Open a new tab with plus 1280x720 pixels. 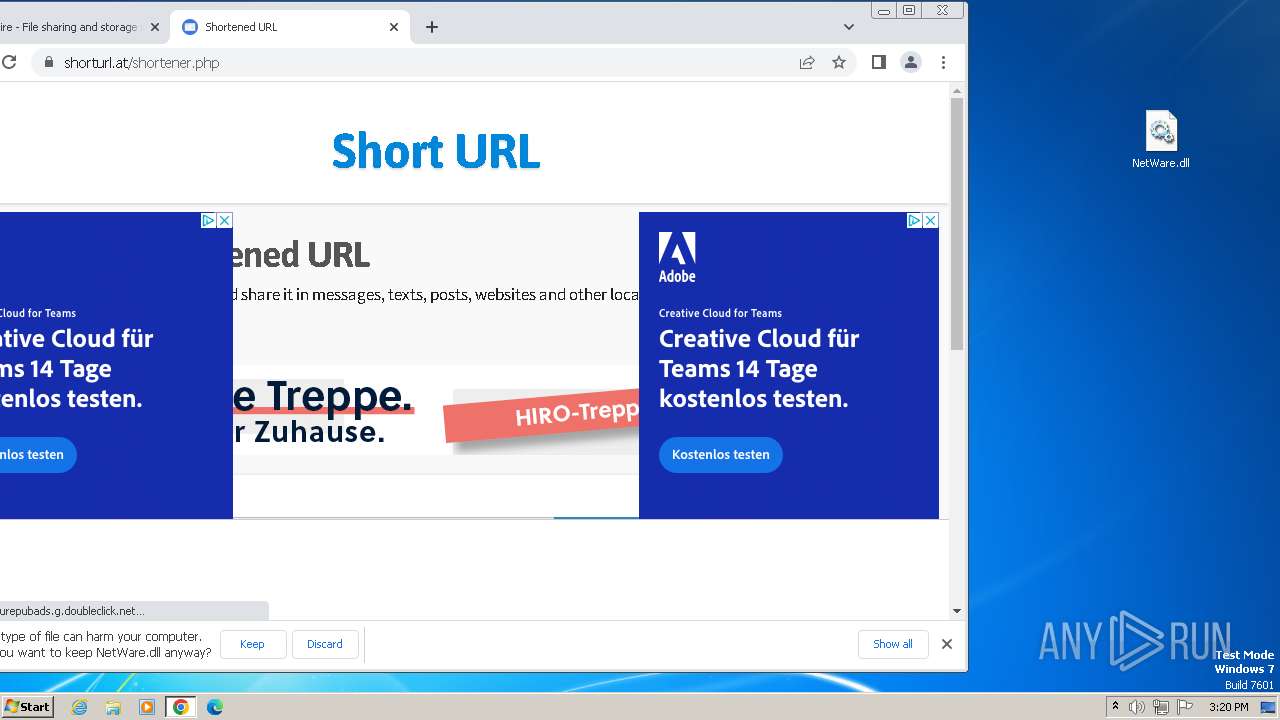(432, 27)
